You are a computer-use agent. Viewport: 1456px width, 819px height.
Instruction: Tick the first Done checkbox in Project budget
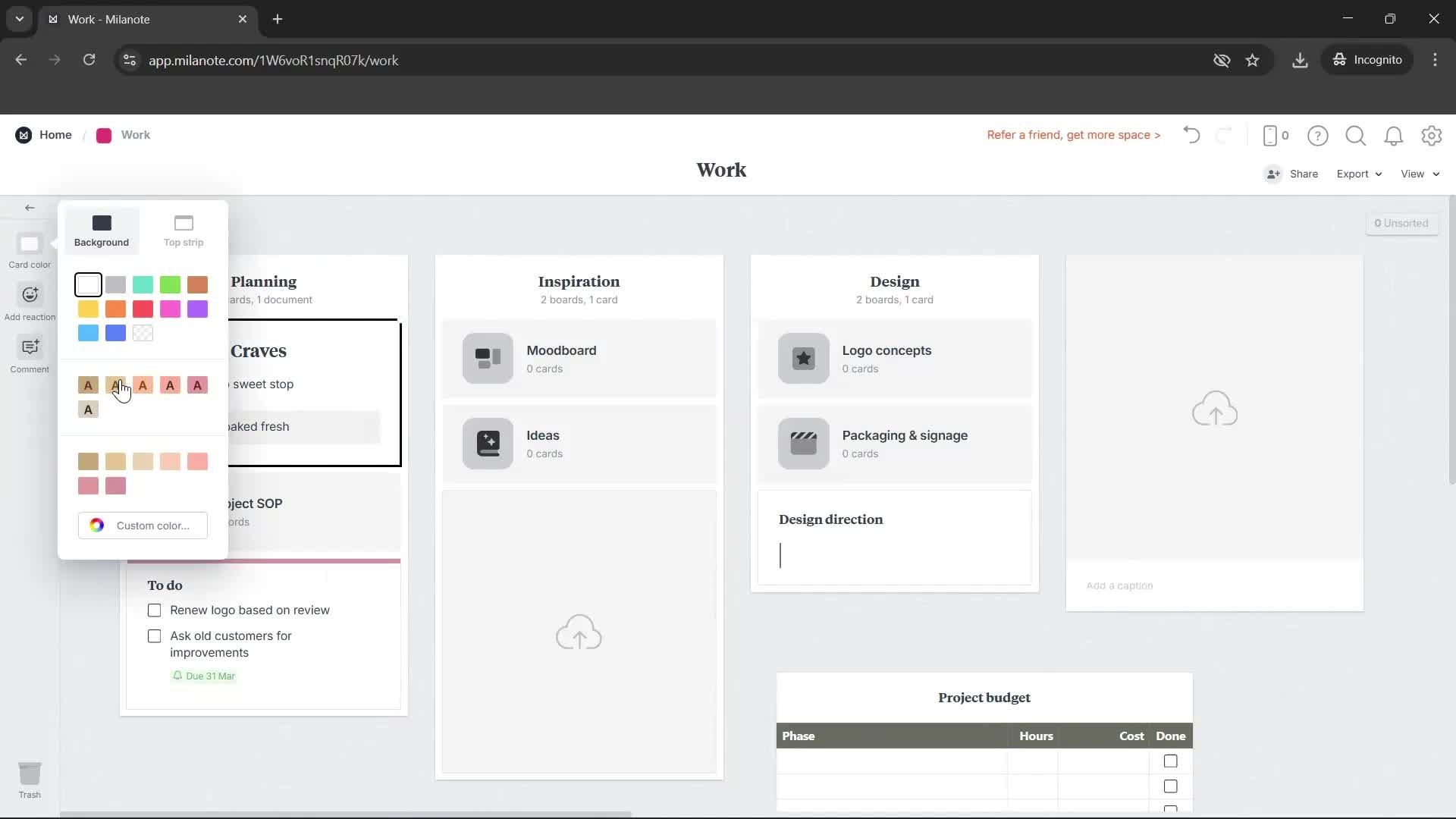coord(1170,761)
